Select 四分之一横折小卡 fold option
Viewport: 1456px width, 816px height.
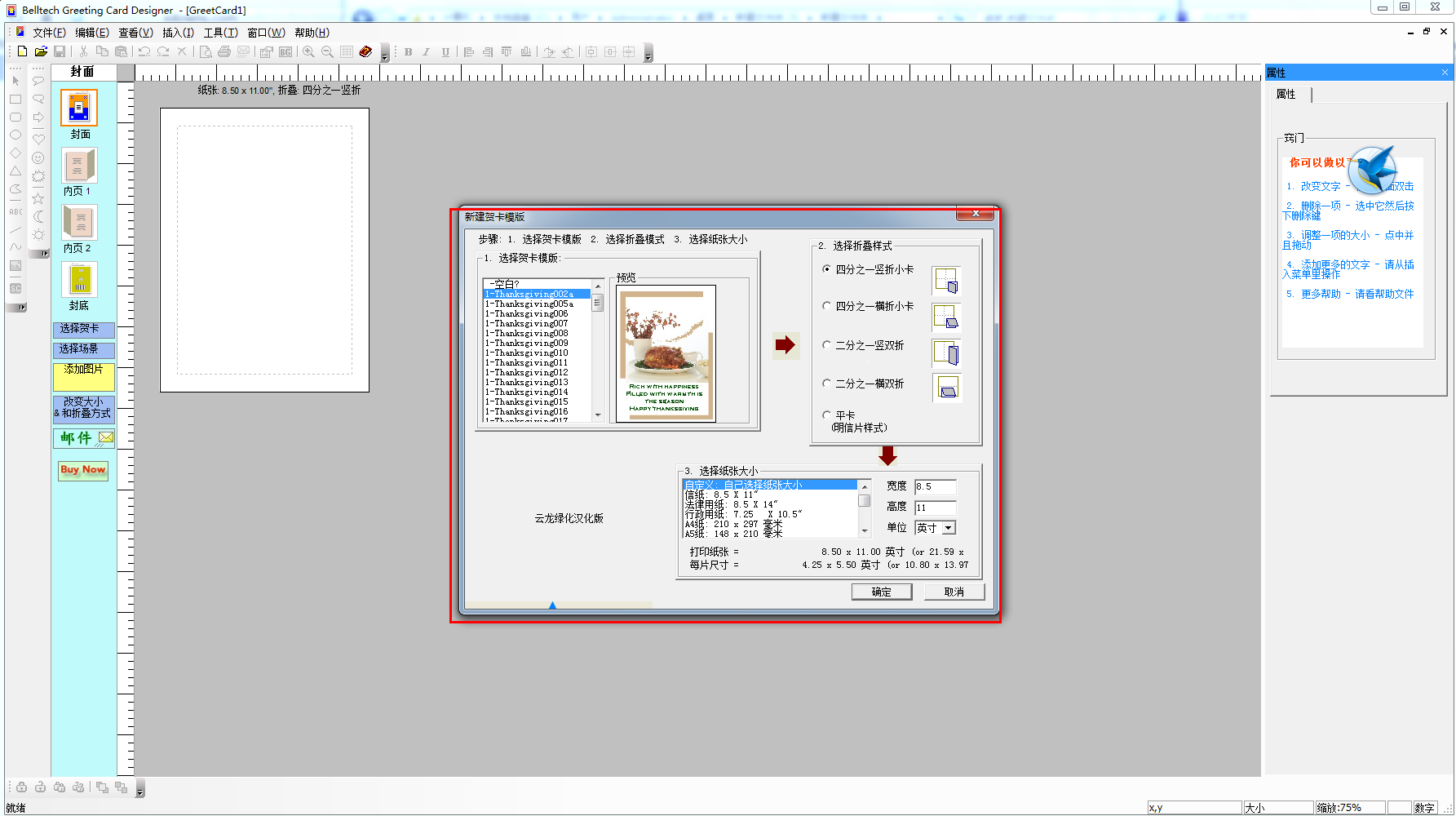click(x=826, y=306)
